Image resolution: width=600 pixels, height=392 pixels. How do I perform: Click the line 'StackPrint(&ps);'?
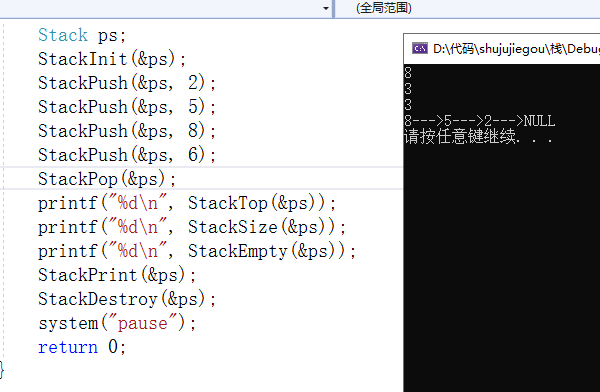pos(117,275)
